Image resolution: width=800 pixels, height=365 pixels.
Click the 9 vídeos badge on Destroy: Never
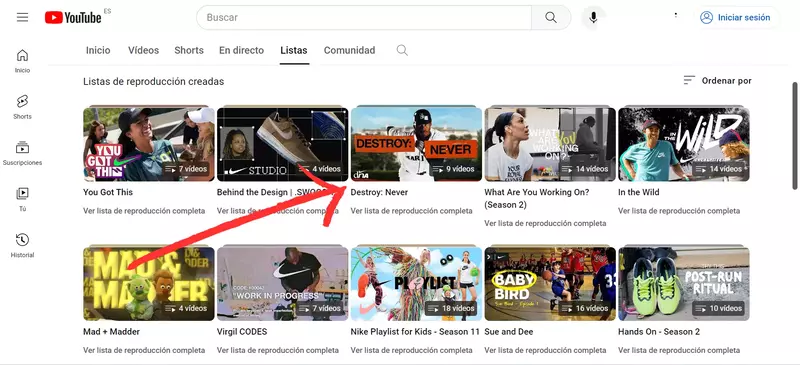tap(453, 169)
